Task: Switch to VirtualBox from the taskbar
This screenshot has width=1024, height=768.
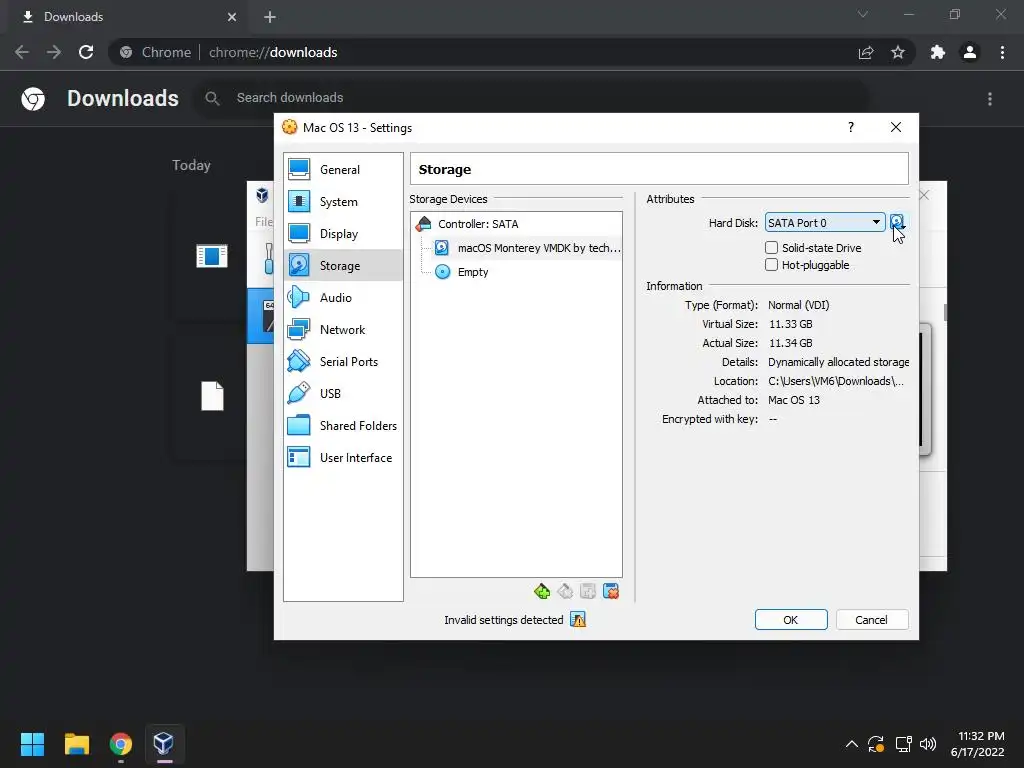Action: click(164, 744)
